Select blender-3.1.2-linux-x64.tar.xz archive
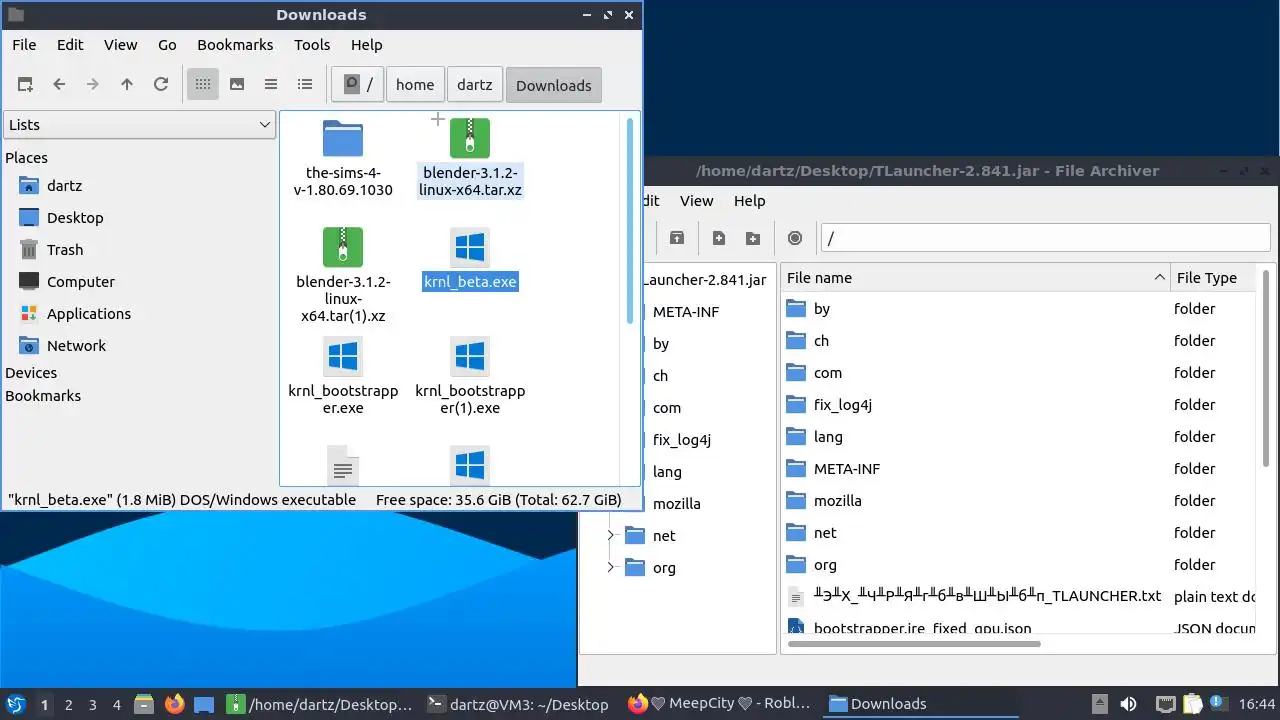 [470, 157]
